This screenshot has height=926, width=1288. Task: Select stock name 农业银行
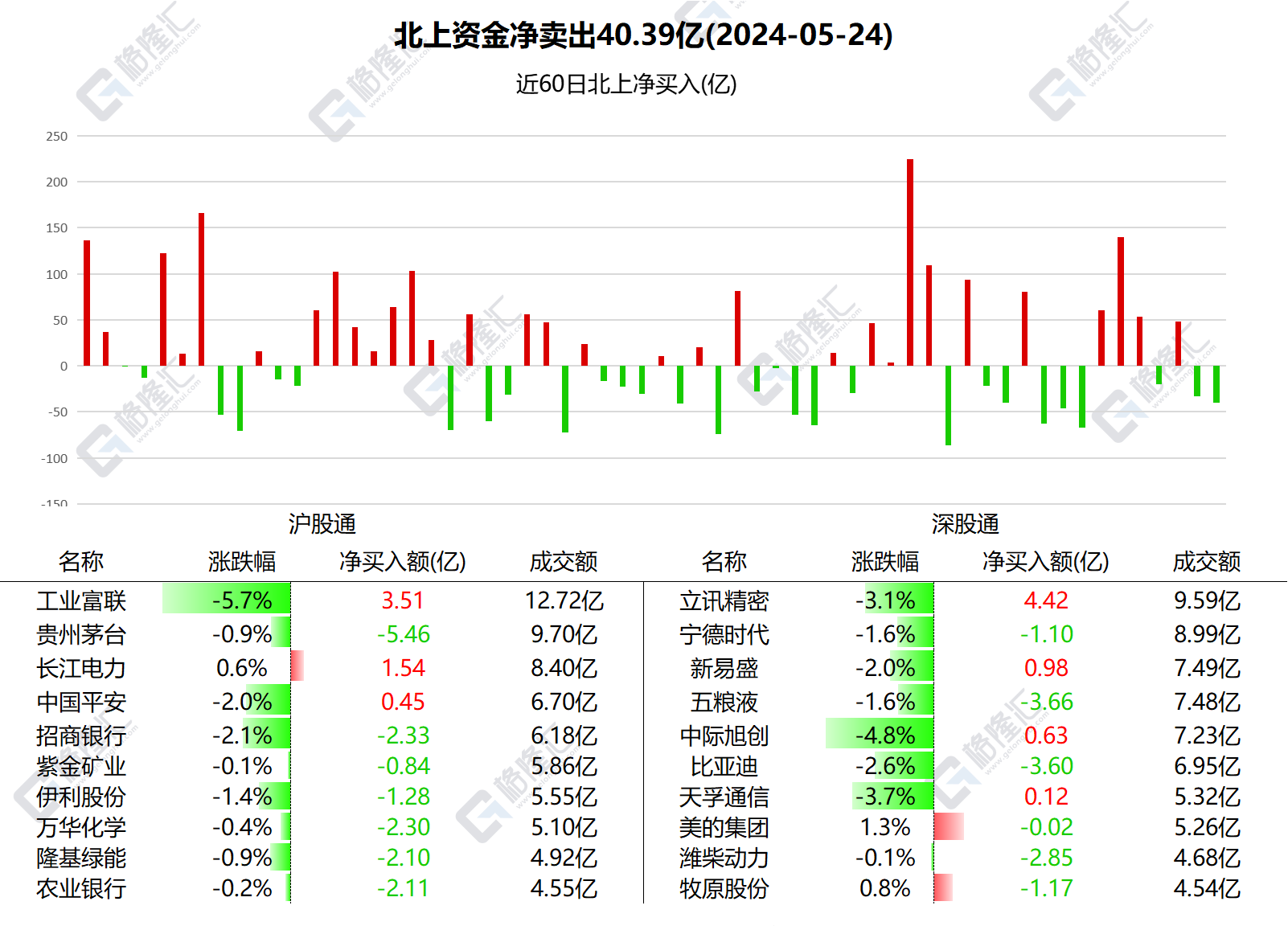point(81,888)
